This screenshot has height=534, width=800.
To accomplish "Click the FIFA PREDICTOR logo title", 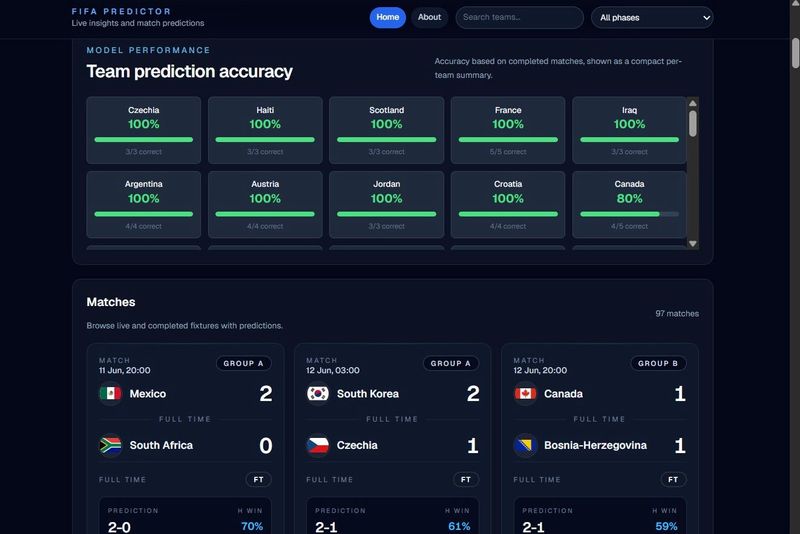I will pyautogui.click(x=121, y=11).
